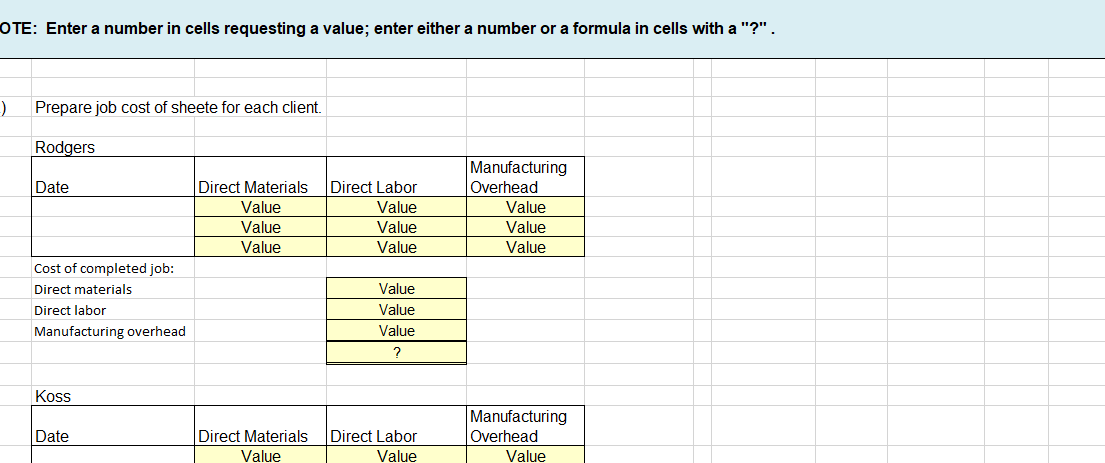Click the 'Direct labor' summary label
Screen dimensions: 1105x463
click(70, 310)
